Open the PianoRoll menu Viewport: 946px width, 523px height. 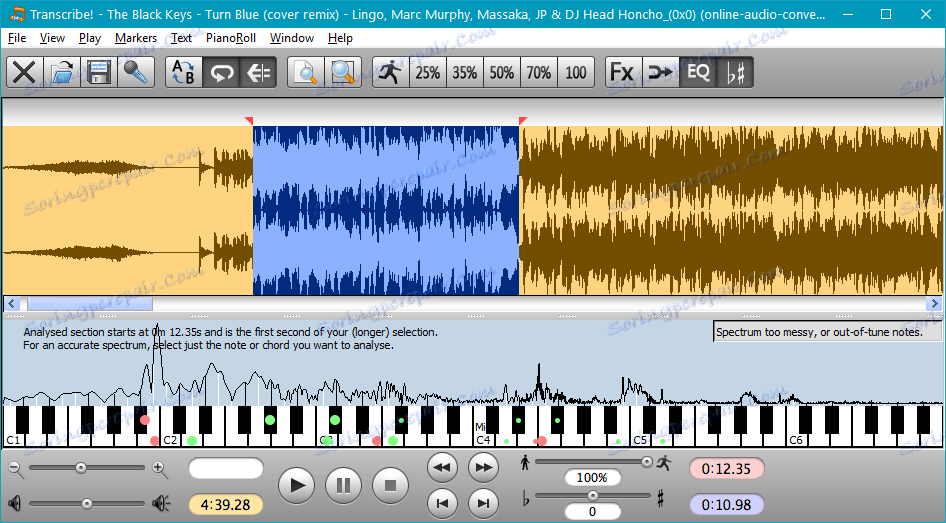click(231, 38)
